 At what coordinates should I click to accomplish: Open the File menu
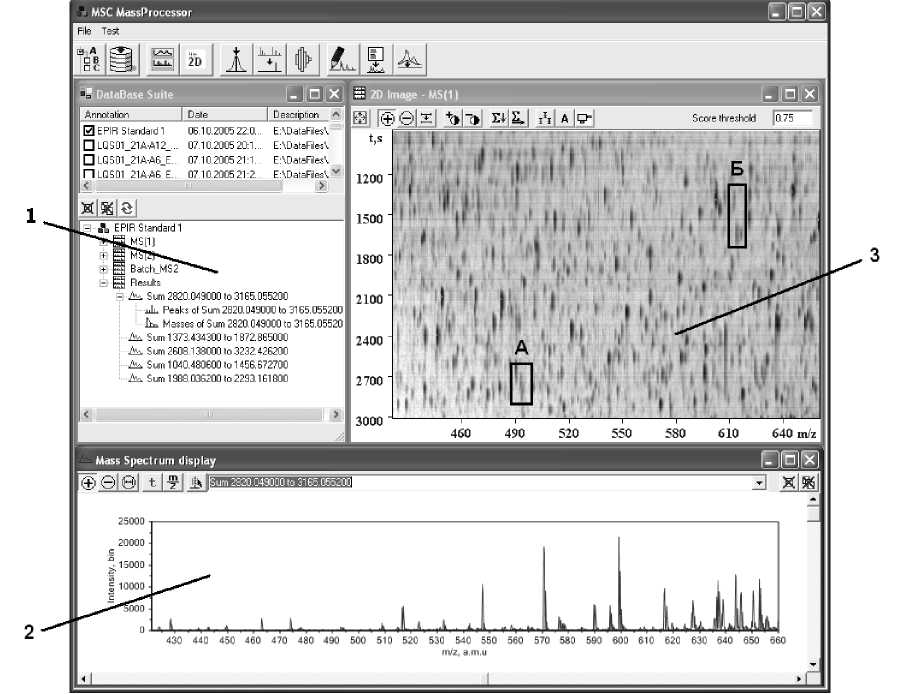click(84, 31)
